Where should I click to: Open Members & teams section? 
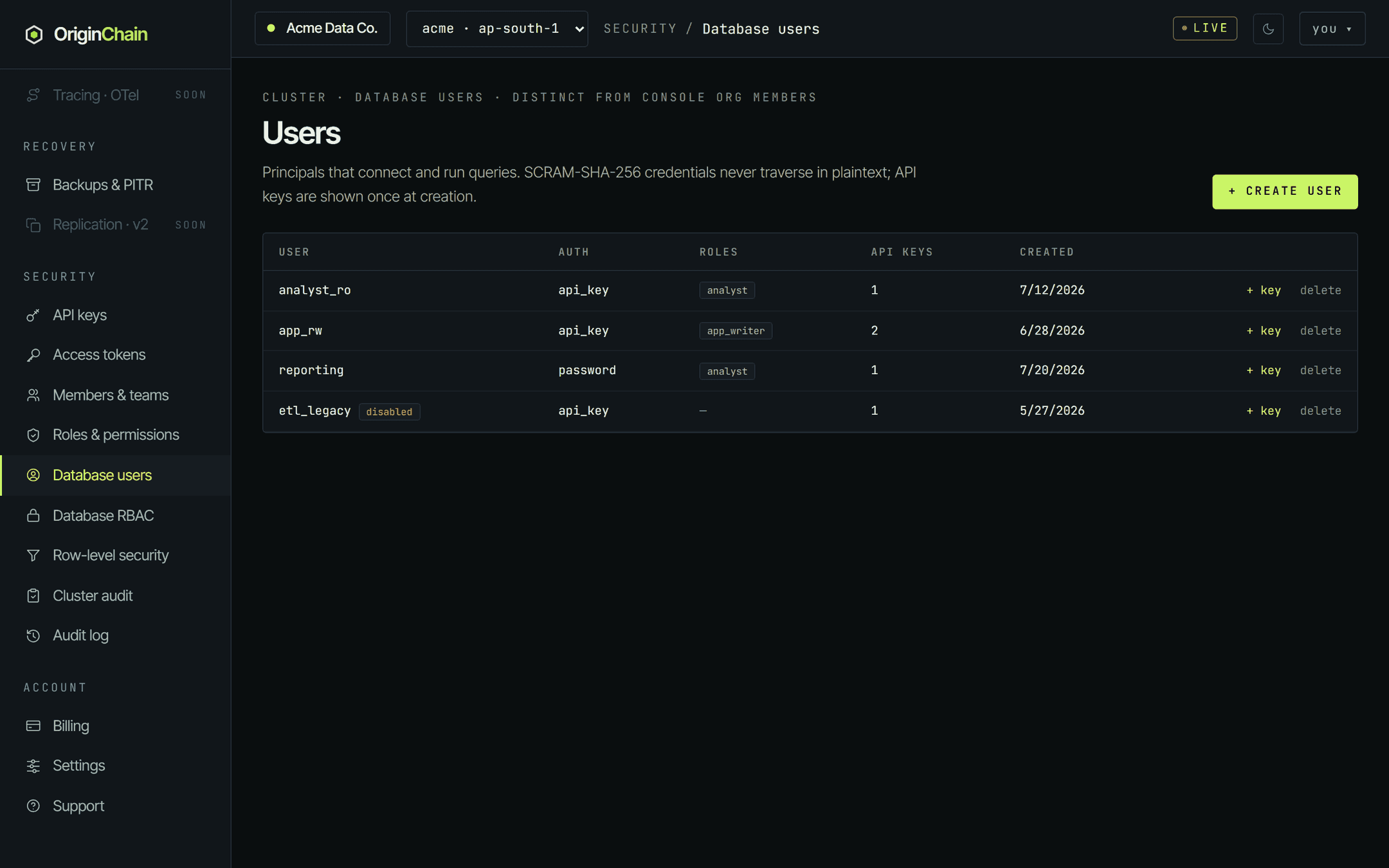(116, 395)
